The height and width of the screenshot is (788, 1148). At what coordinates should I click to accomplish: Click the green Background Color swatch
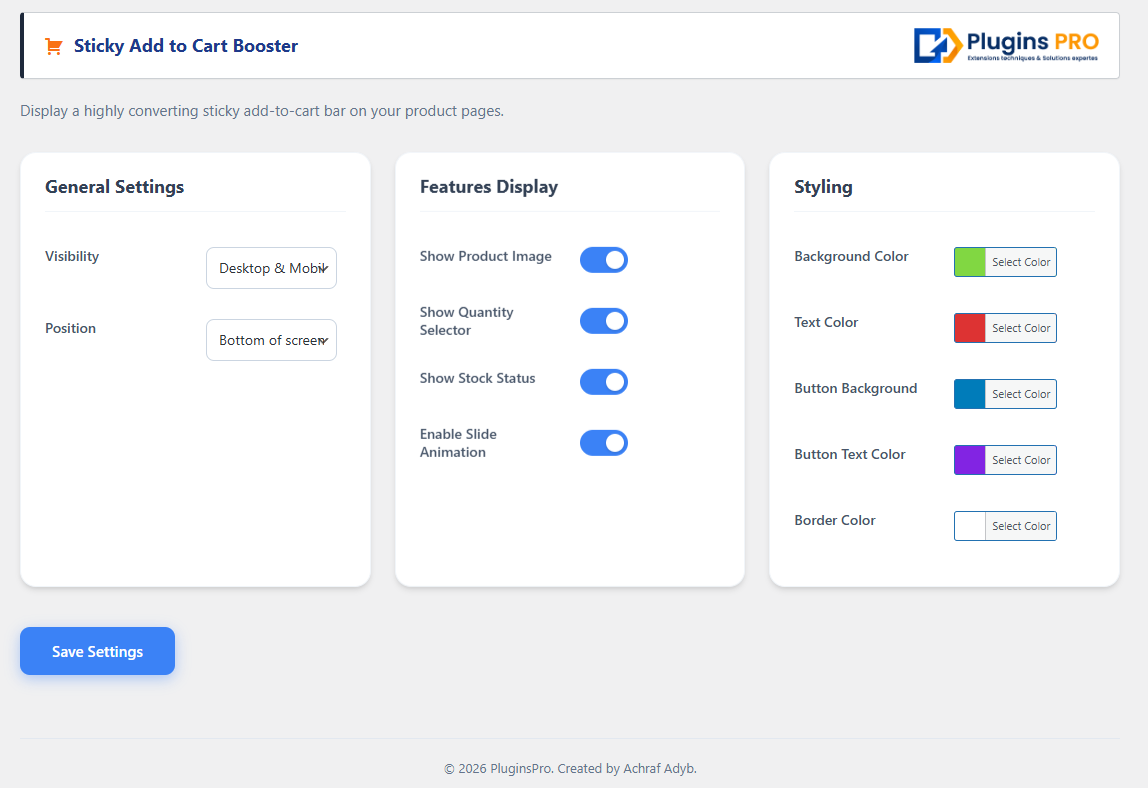tap(970, 262)
